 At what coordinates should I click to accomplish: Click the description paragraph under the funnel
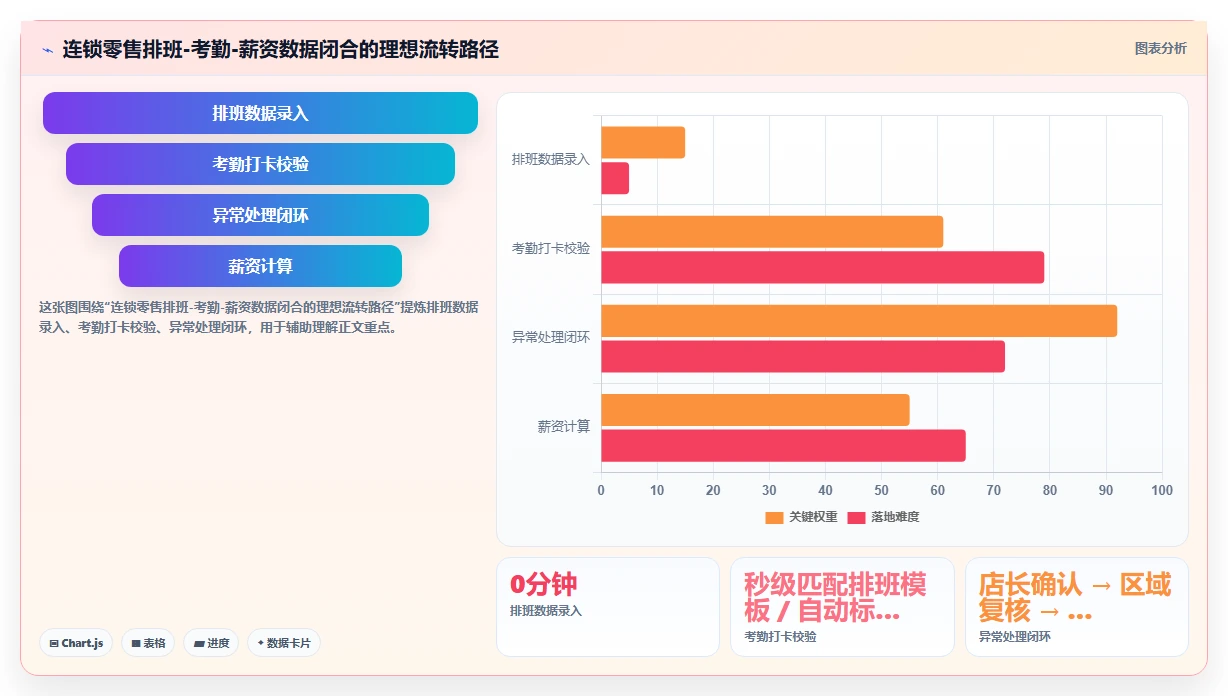258,317
